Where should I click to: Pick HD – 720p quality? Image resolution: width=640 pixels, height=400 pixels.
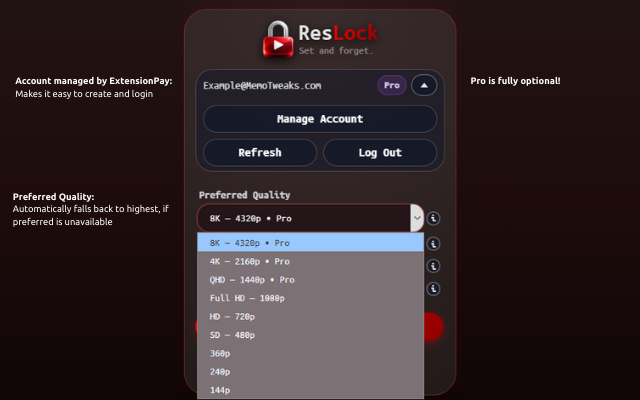(x=311, y=316)
